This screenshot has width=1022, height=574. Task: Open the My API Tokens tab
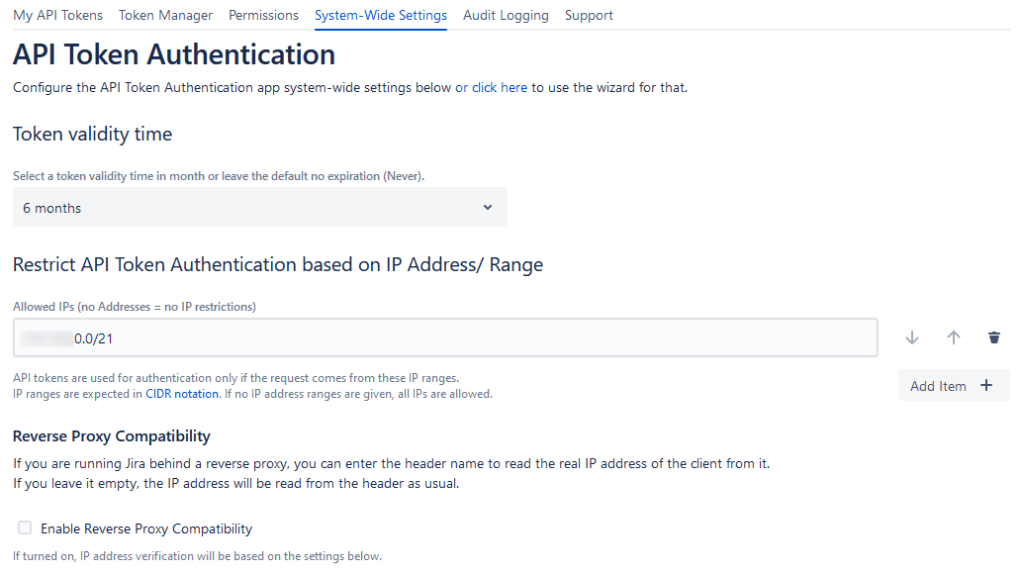tap(57, 15)
